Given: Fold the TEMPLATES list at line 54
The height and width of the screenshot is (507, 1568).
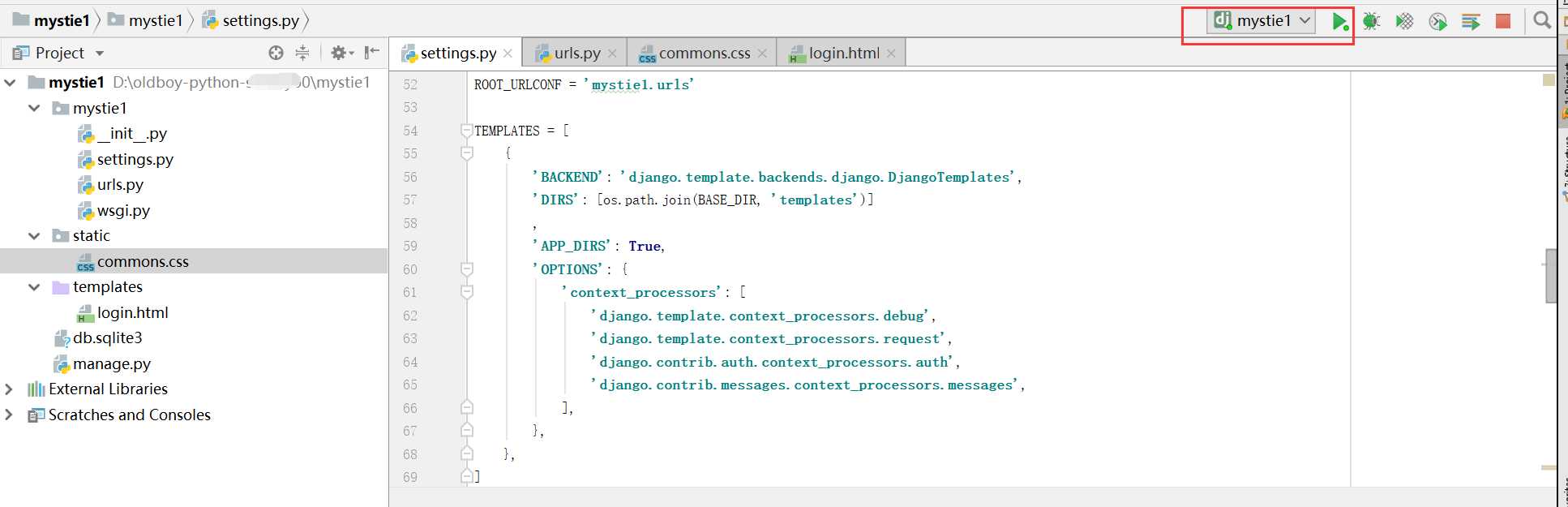Looking at the screenshot, I should (x=466, y=130).
